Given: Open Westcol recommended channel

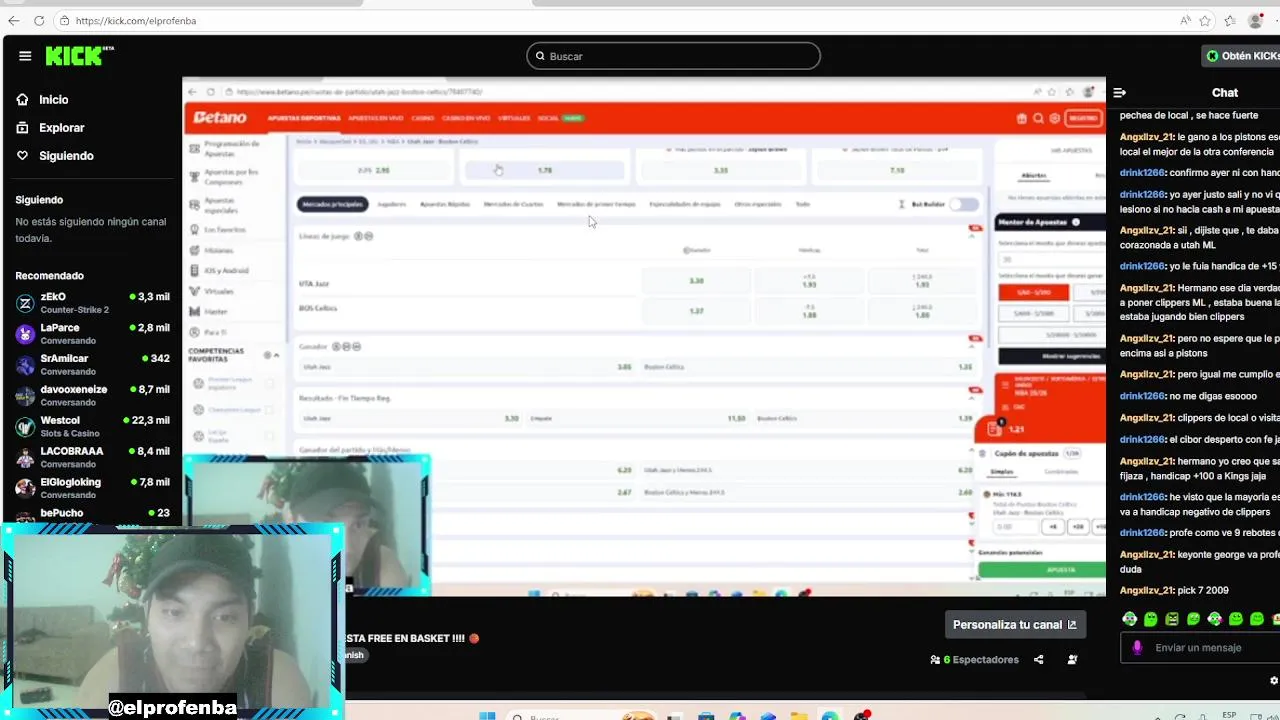Looking at the screenshot, I should pos(91,426).
